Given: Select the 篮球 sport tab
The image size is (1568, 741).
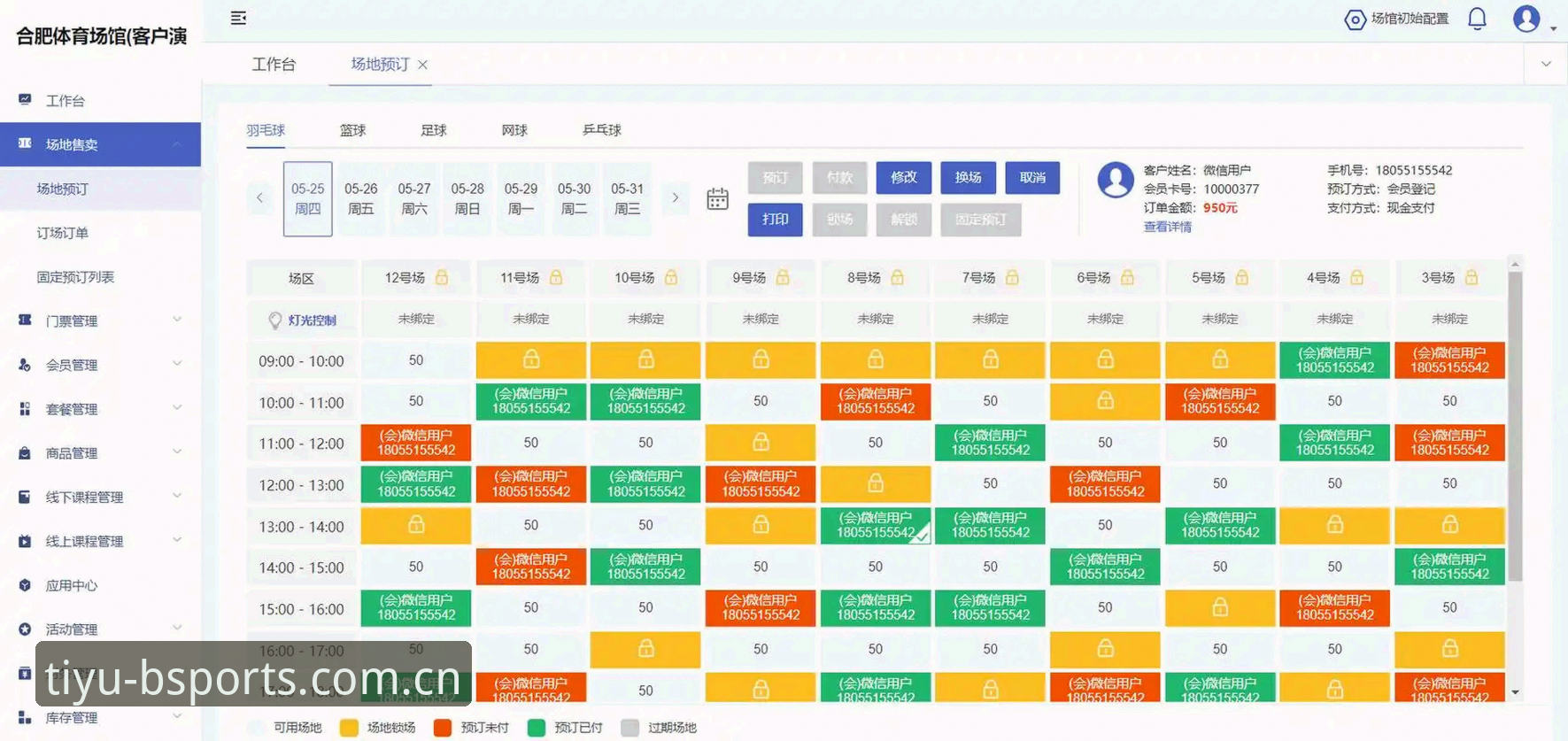Looking at the screenshot, I should click(x=352, y=130).
